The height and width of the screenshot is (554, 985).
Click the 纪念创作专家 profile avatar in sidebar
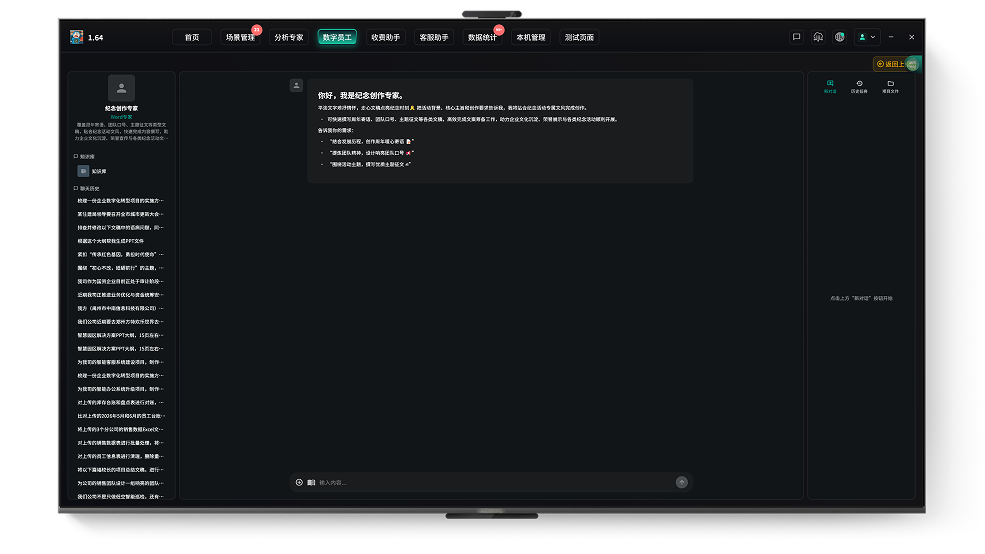click(121, 89)
